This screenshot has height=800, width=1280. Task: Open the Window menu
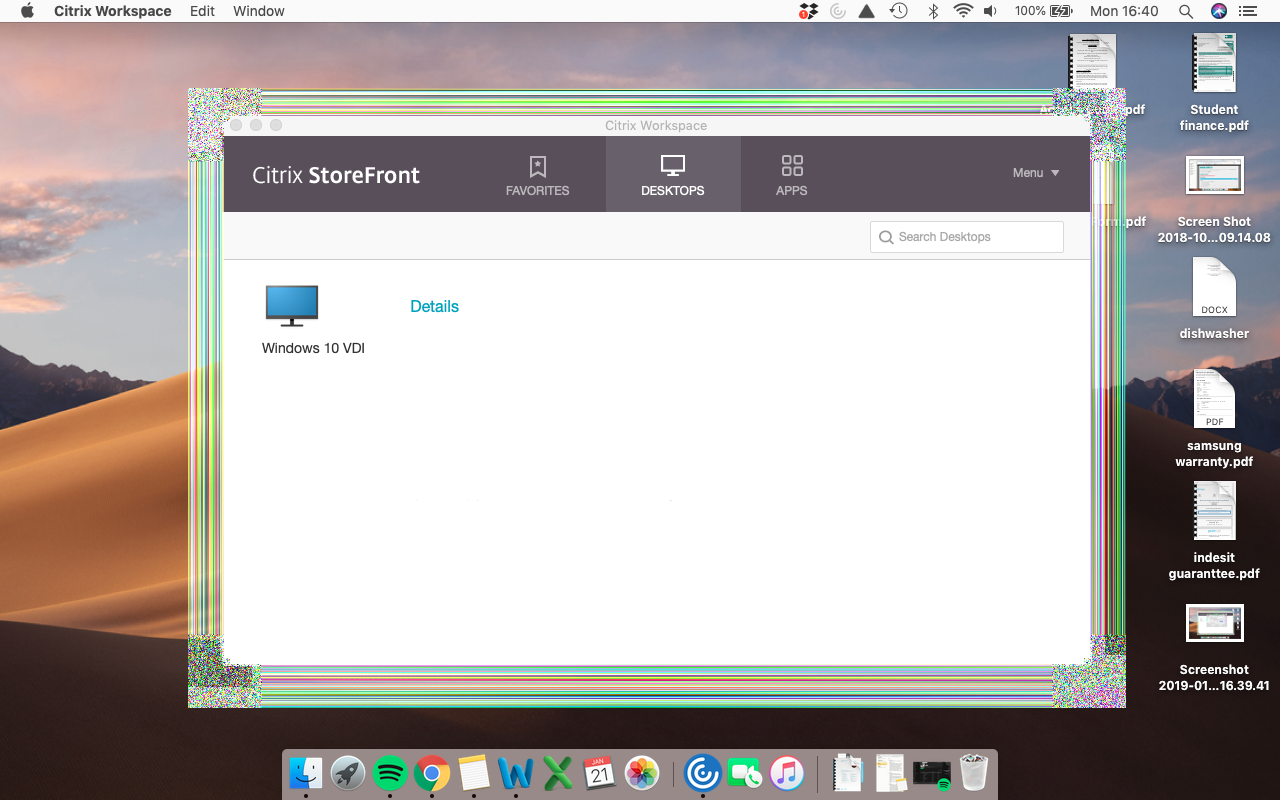pos(259,11)
